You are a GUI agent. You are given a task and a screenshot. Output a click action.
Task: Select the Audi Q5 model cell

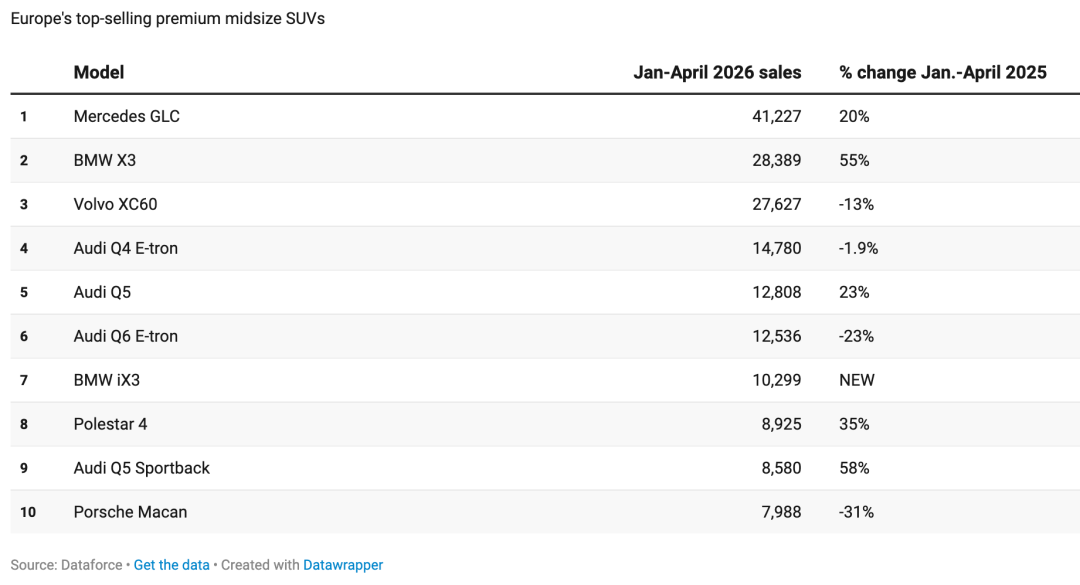click(x=102, y=292)
